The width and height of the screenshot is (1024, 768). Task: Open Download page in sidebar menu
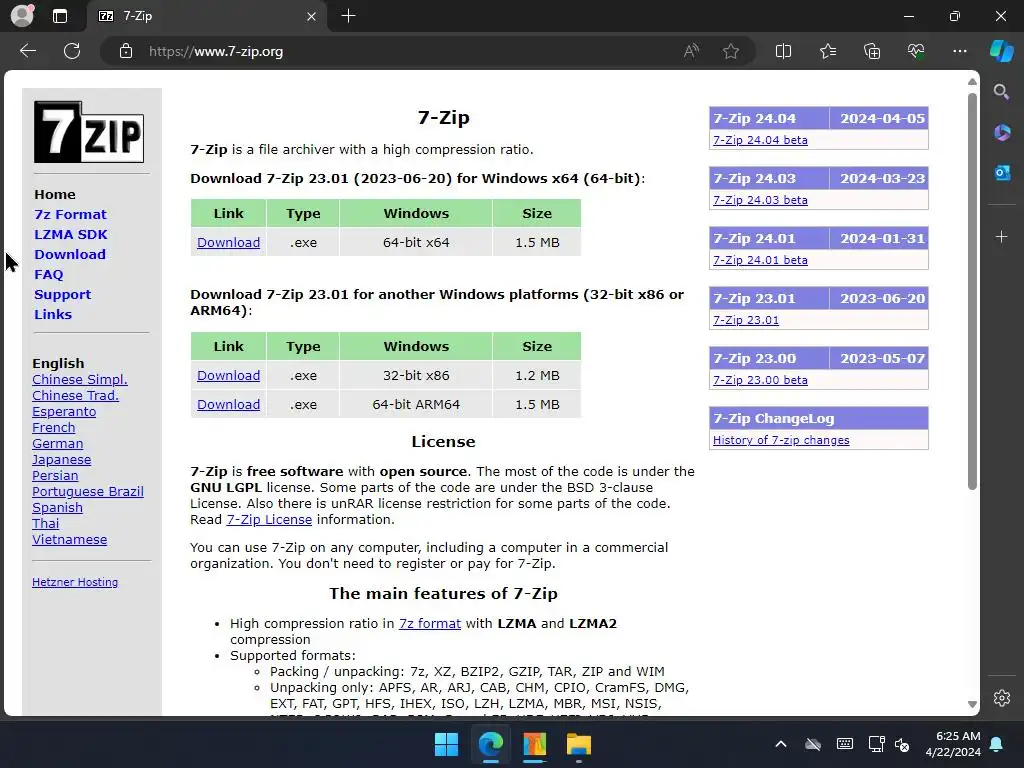70,254
